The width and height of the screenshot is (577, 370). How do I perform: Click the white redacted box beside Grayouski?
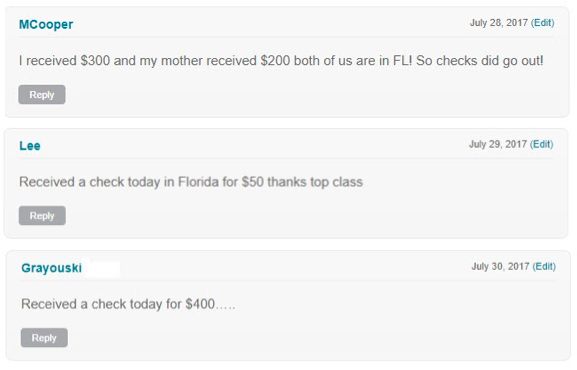(x=102, y=269)
